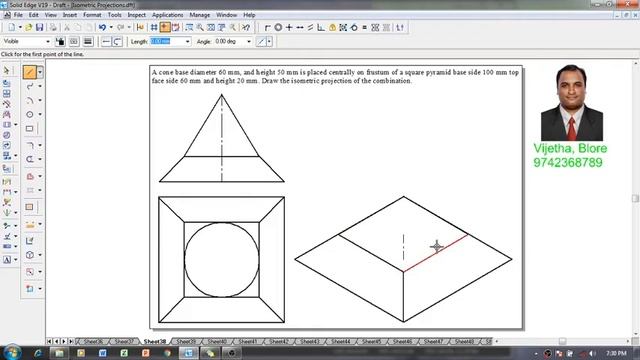This screenshot has height=360, width=640.
Task: Open the Applications menu
Action: tap(167, 15)
